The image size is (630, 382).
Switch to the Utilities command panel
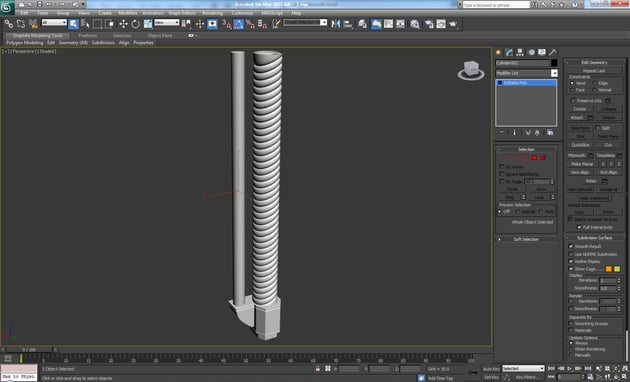point(553,52)
